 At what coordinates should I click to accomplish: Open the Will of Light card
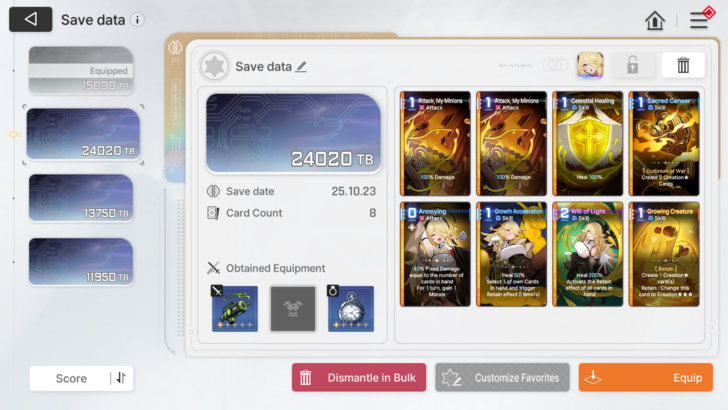pos(588,254)
